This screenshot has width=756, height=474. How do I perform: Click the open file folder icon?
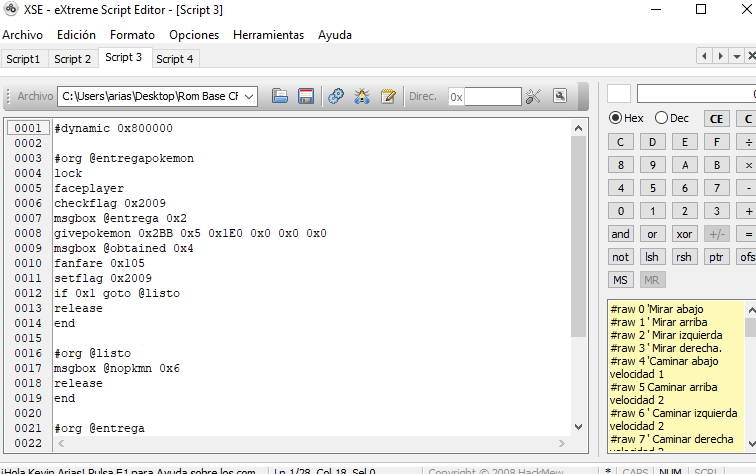(x=280, y=96)
